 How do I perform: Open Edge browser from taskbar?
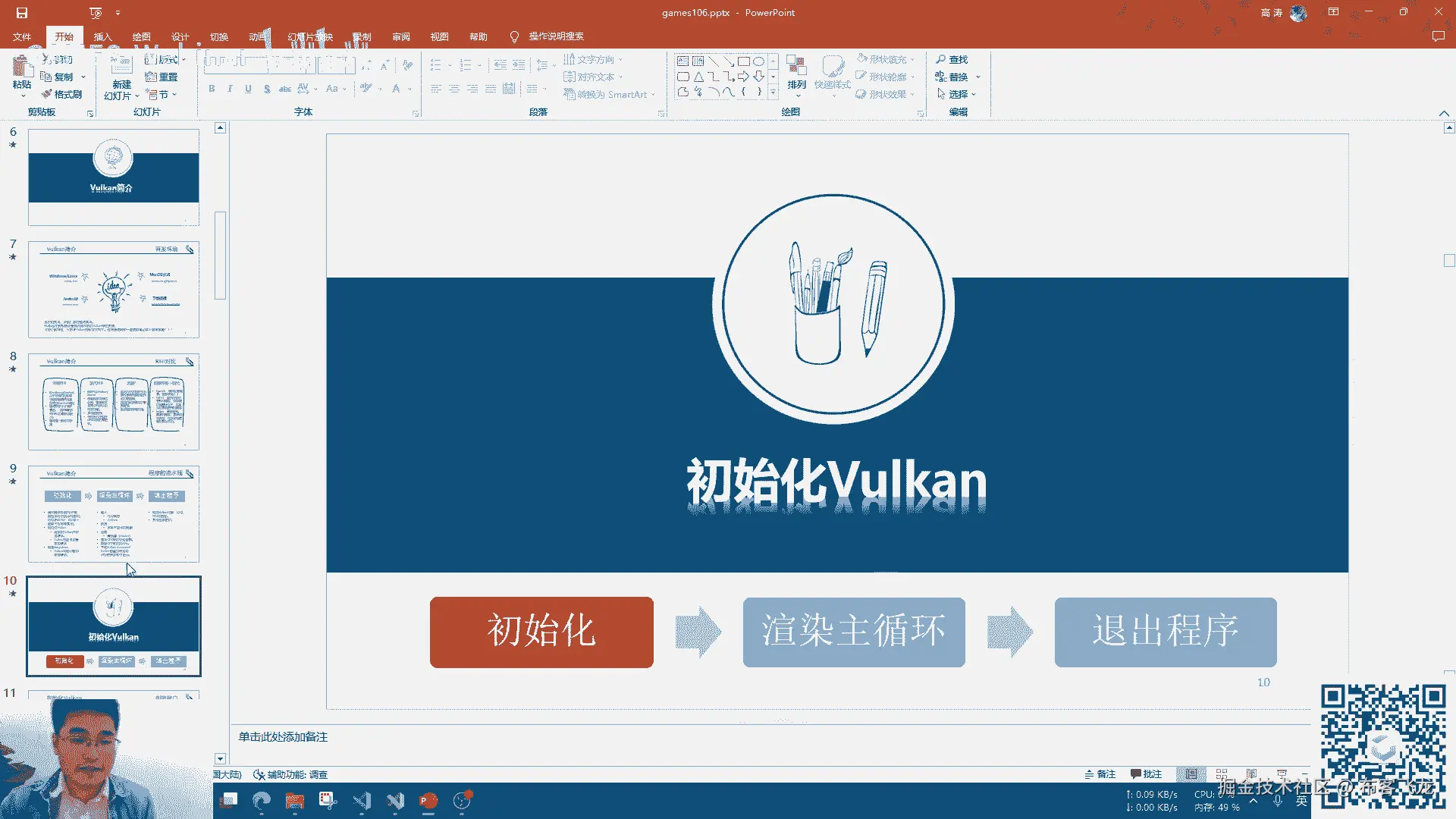262,801
